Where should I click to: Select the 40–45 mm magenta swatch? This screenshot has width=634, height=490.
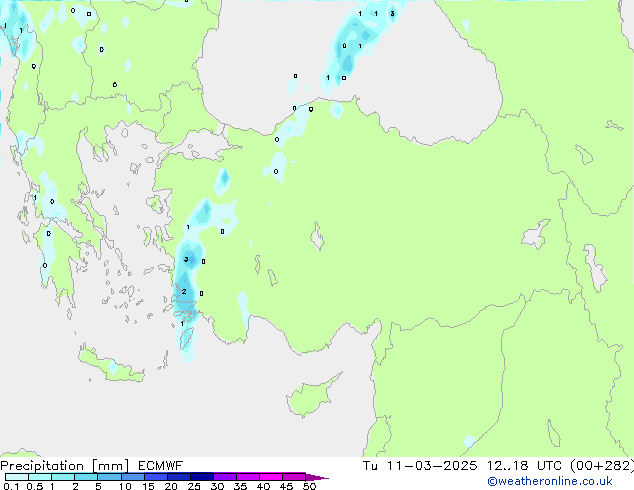click(271, 477)
